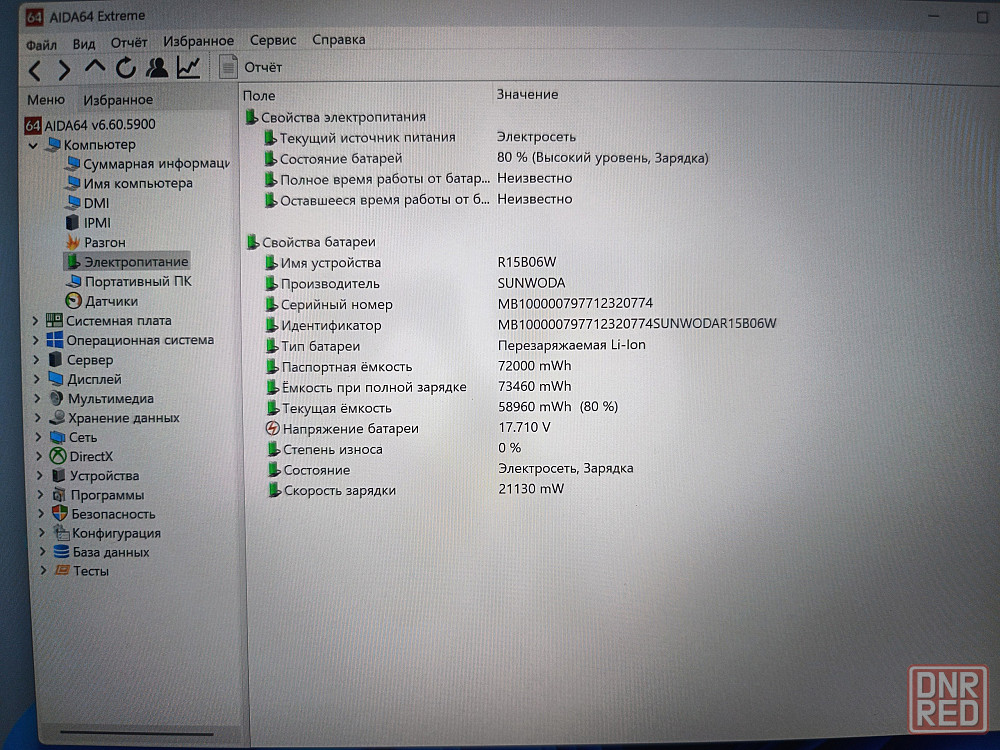Image resolution: width=1000 pixels, height=750 pixels.
Task: Click the Устройства tree icon
Action: 59,476
